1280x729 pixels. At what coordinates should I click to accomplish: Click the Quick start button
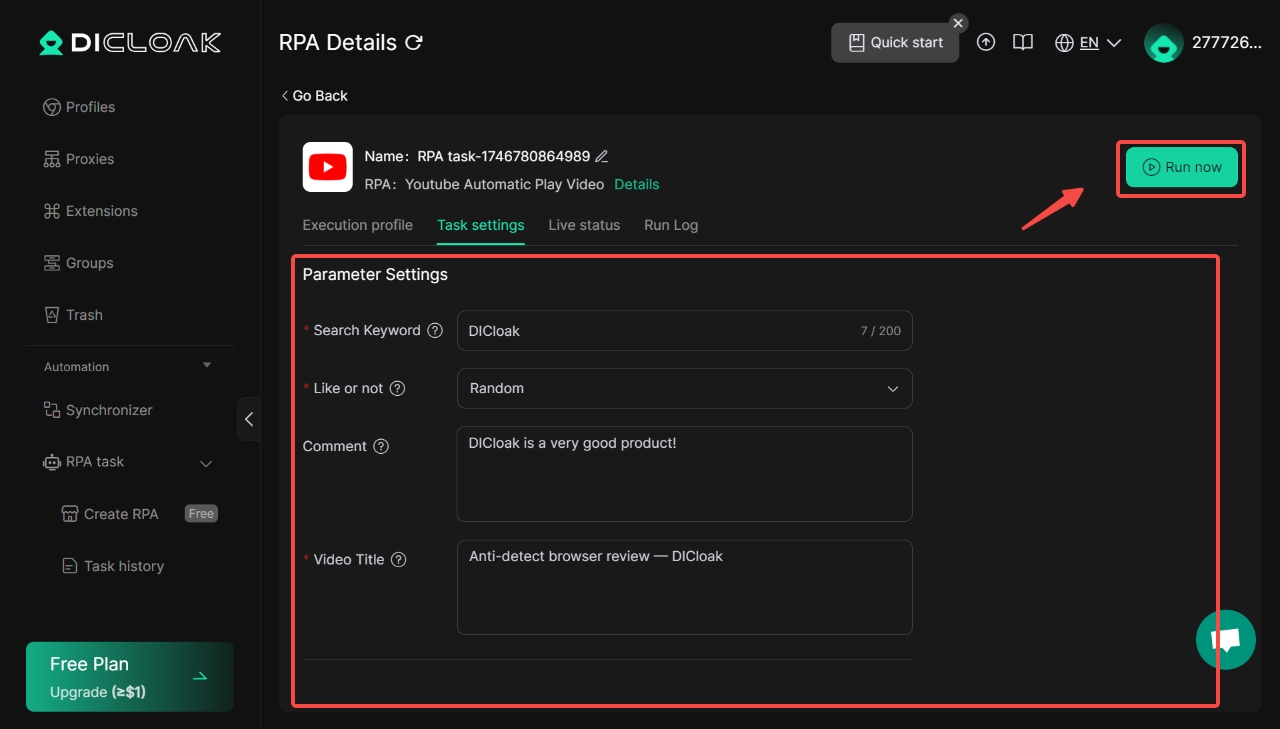click(x=895, y=42)
